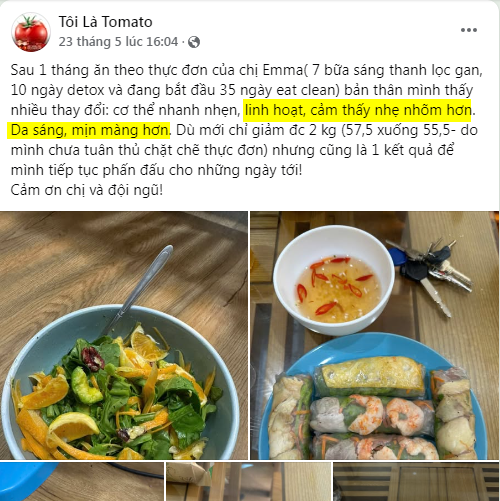
Task: Click highlighted phrase Da sáng, mịn màng hơn
Action: coord(89,130)
